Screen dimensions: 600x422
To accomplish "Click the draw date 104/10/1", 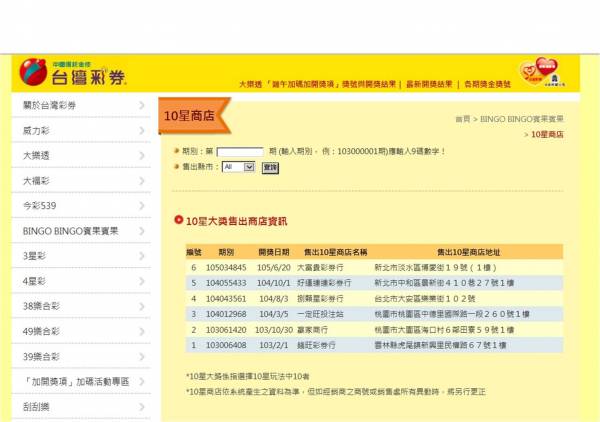I will 274,283.
